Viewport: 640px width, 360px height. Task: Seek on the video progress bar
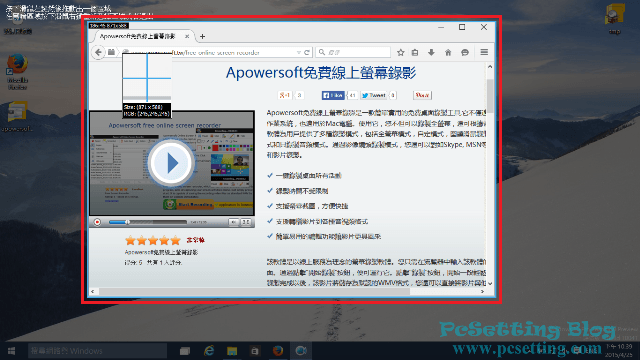click(x=147, y=222)
